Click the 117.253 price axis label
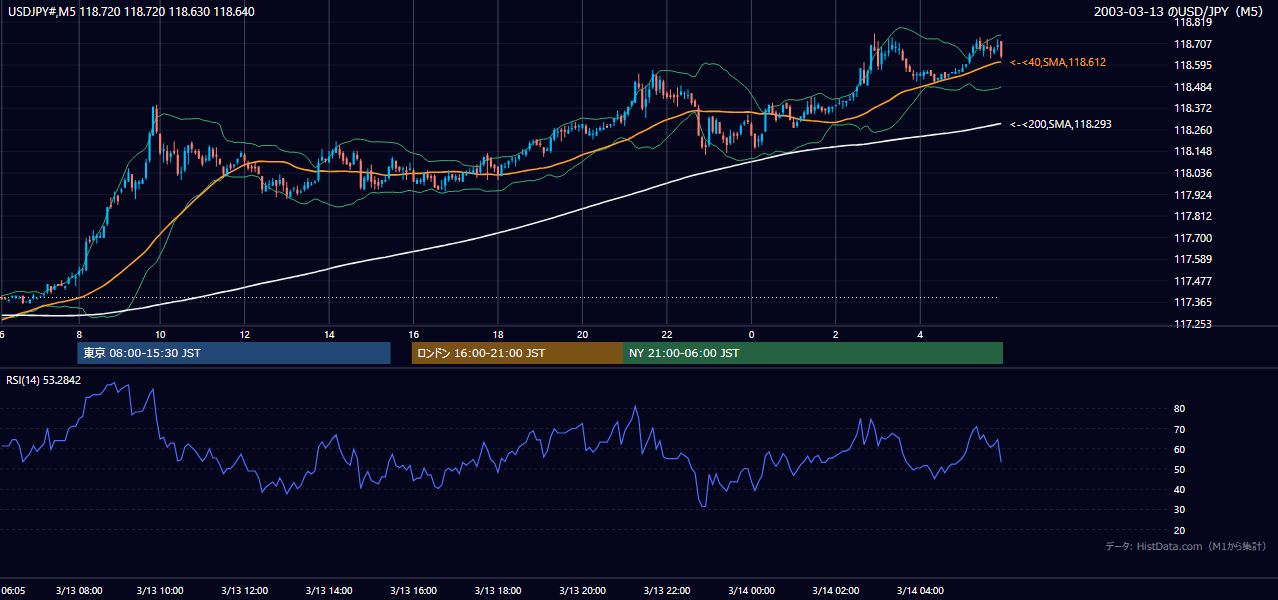Image resolution: width=1278 pixels, height=600 pixels. (1192, 324)
